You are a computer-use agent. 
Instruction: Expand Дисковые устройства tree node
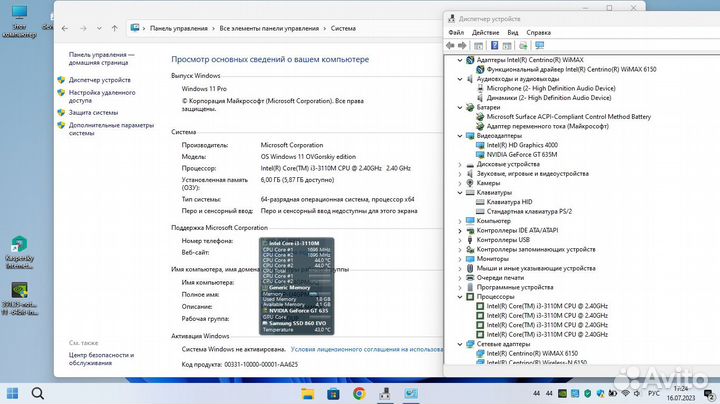click(460, 164)
